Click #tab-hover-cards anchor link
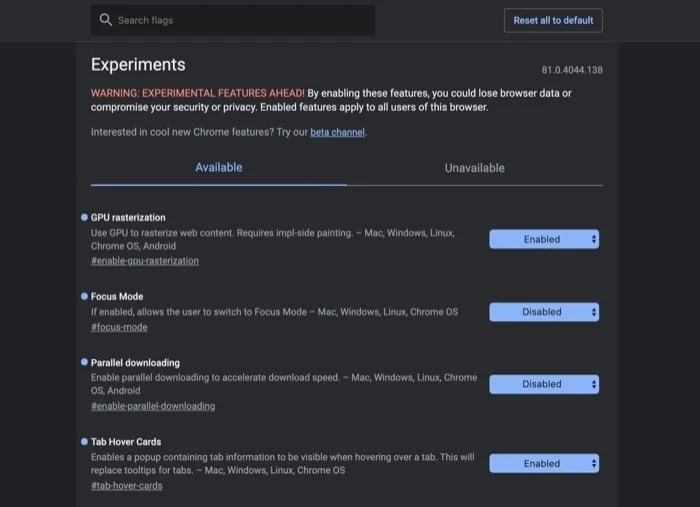700x507 pixels. coord(126,486)
